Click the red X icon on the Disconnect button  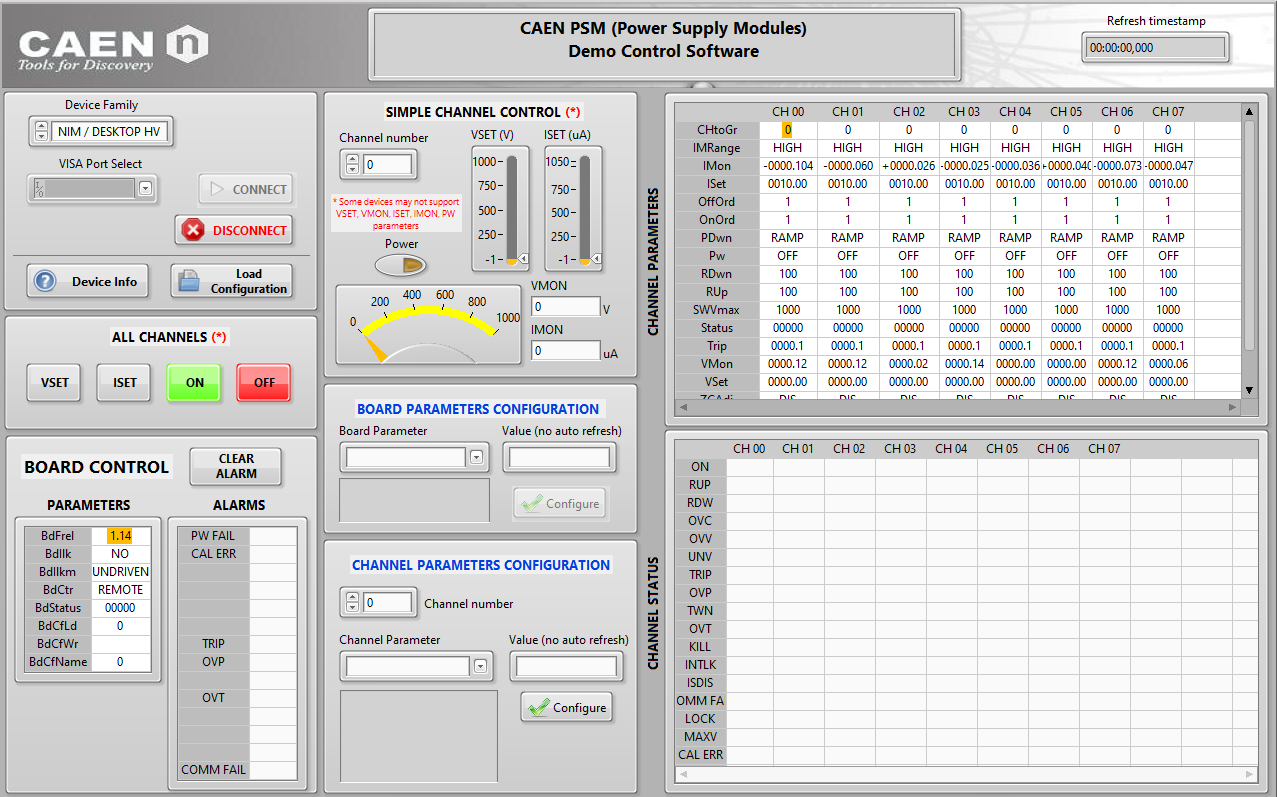point(192,230)
